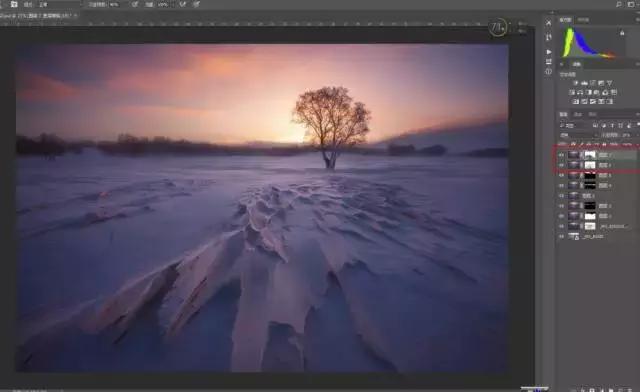The width and height of the screenshot is (640, 392).
Task: Hide the bottom smart object layer
Action: pyautogui.click(x=562, y=236)
